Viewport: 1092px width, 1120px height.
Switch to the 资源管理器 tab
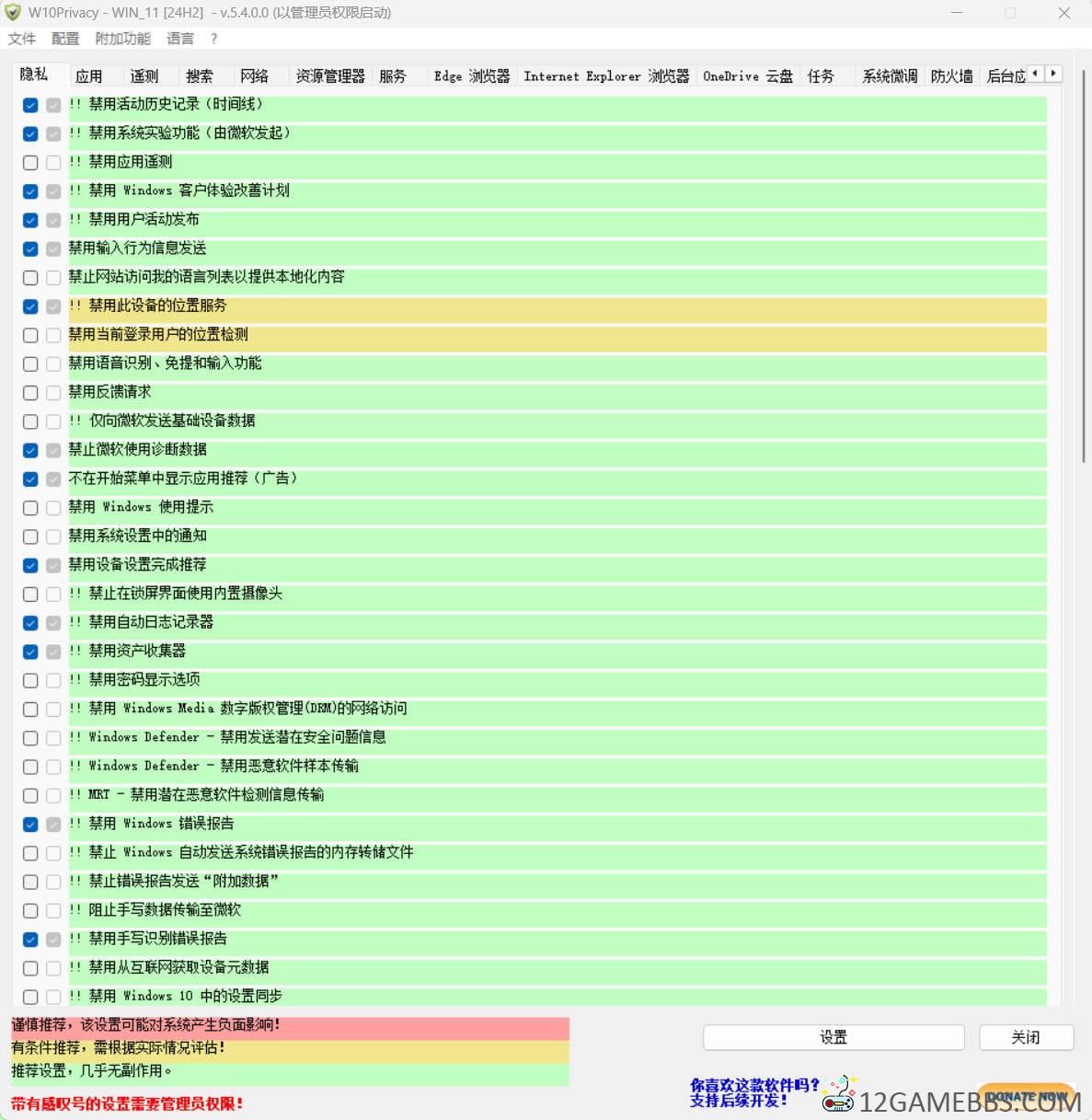pyautogui.click(x=330, y=76)
